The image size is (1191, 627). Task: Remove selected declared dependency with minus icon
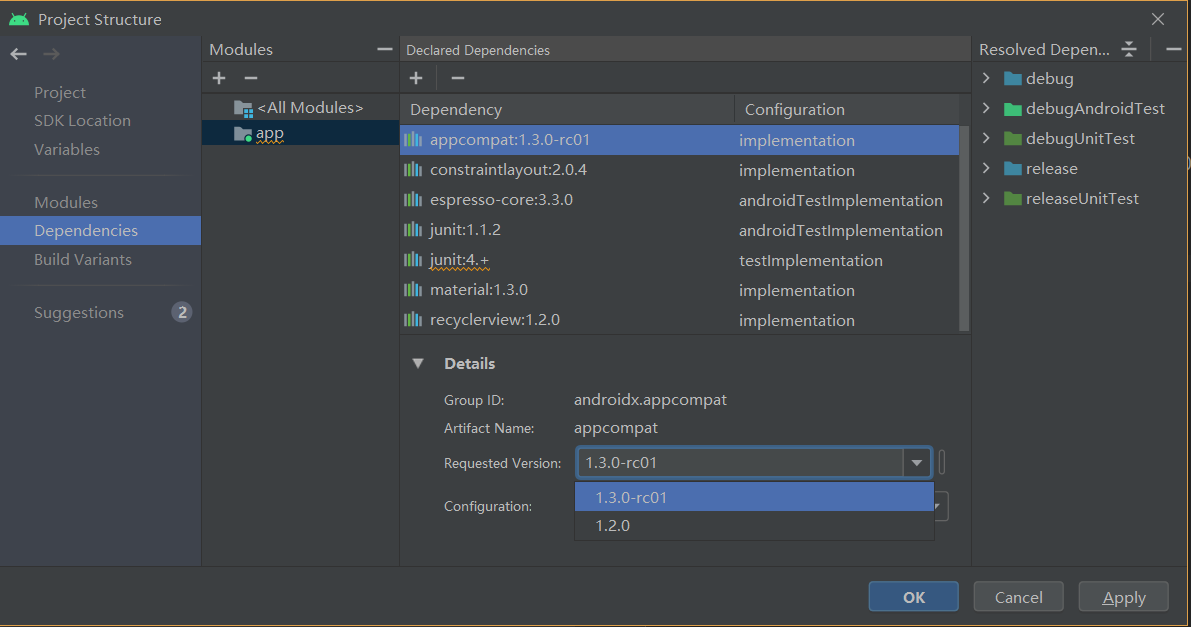click(x=457, y=78)
